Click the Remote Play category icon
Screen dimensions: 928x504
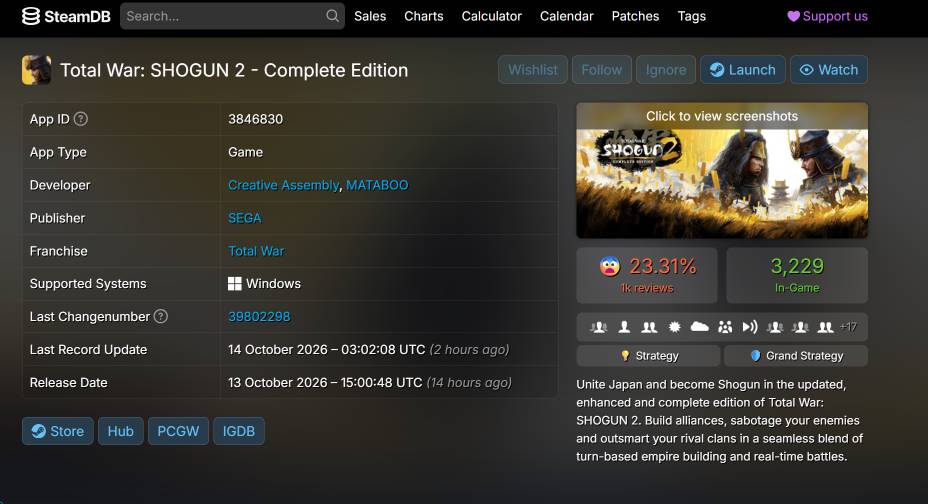[x=750, y=327]
